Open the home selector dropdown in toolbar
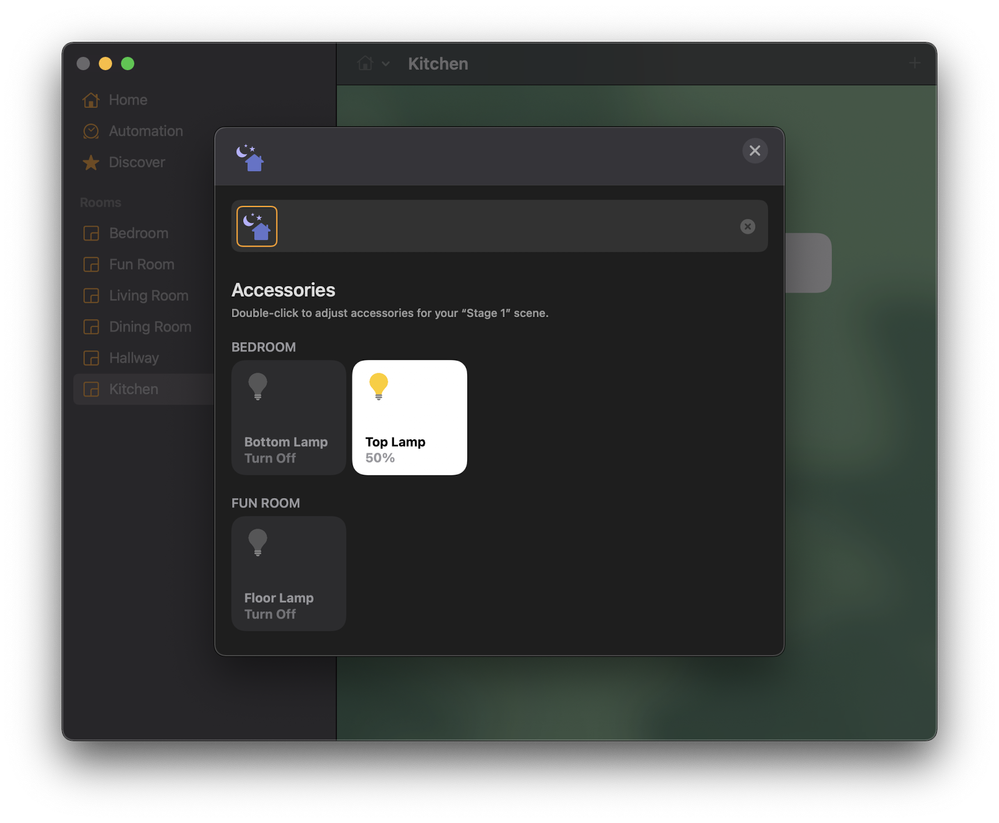Viewport: 999px width, 823px height. (373, 64)
